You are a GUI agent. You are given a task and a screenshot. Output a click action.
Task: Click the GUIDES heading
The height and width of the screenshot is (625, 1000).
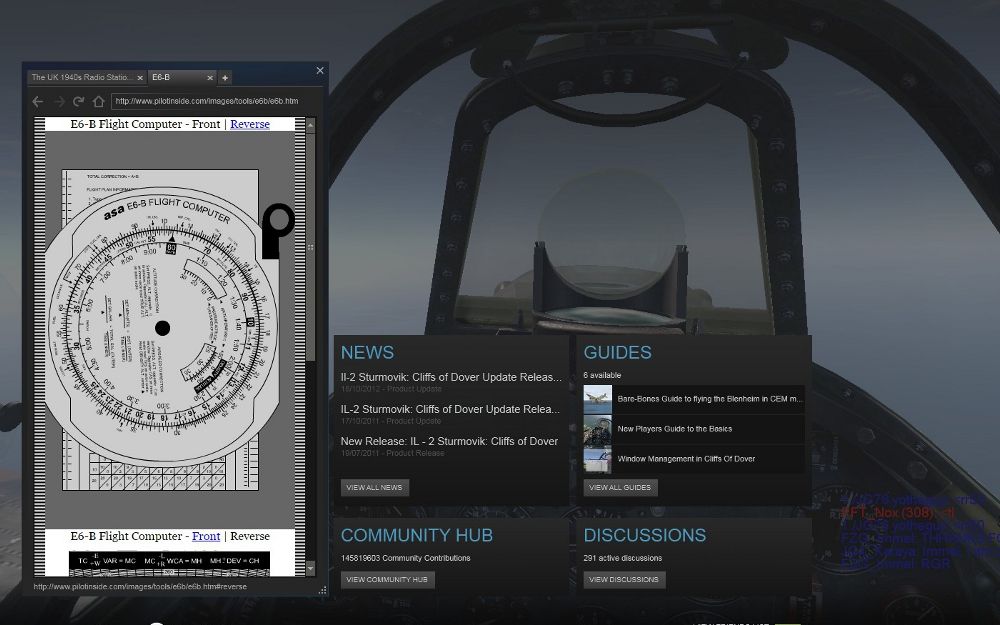pos(617,353)
